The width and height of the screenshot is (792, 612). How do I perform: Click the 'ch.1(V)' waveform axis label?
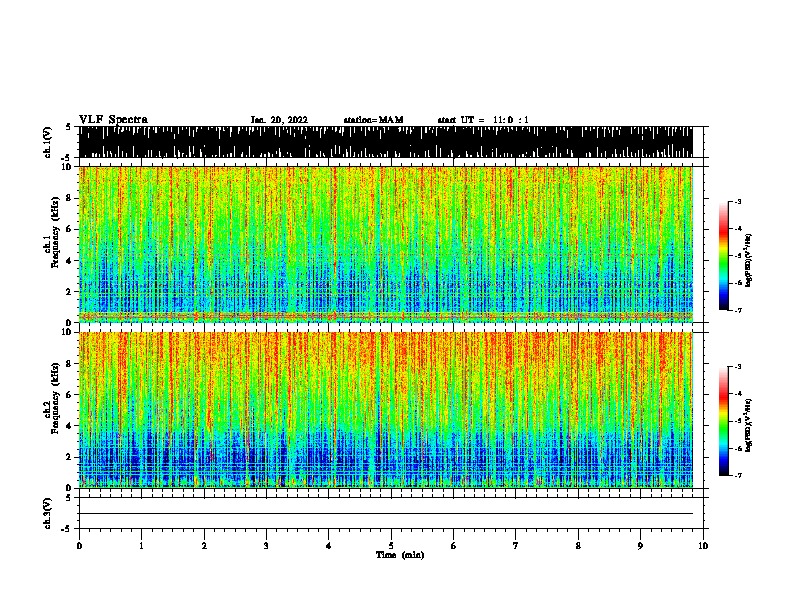pos(48,142)
